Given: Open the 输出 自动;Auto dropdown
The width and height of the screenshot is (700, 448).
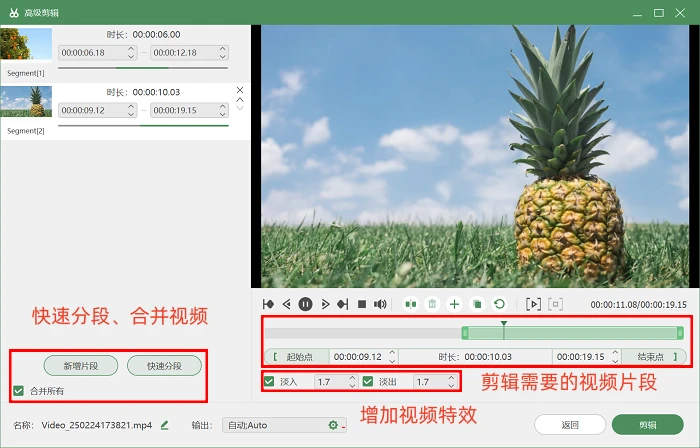Looking at the screenshot, I should 284,425.
